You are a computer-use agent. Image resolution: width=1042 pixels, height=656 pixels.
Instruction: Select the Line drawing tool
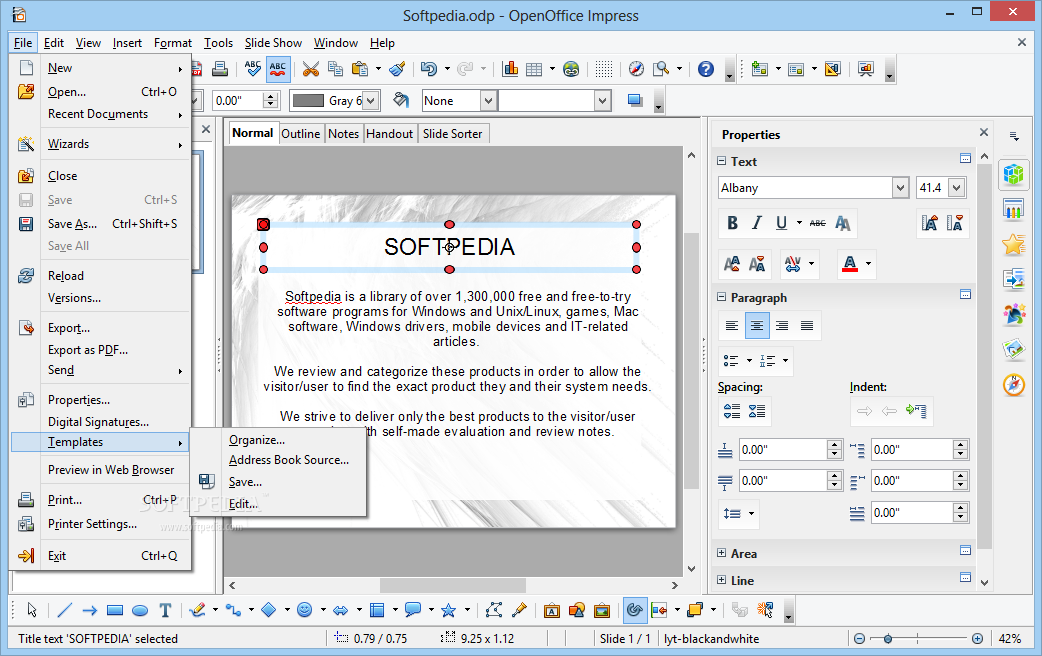[x=64, y=610]
